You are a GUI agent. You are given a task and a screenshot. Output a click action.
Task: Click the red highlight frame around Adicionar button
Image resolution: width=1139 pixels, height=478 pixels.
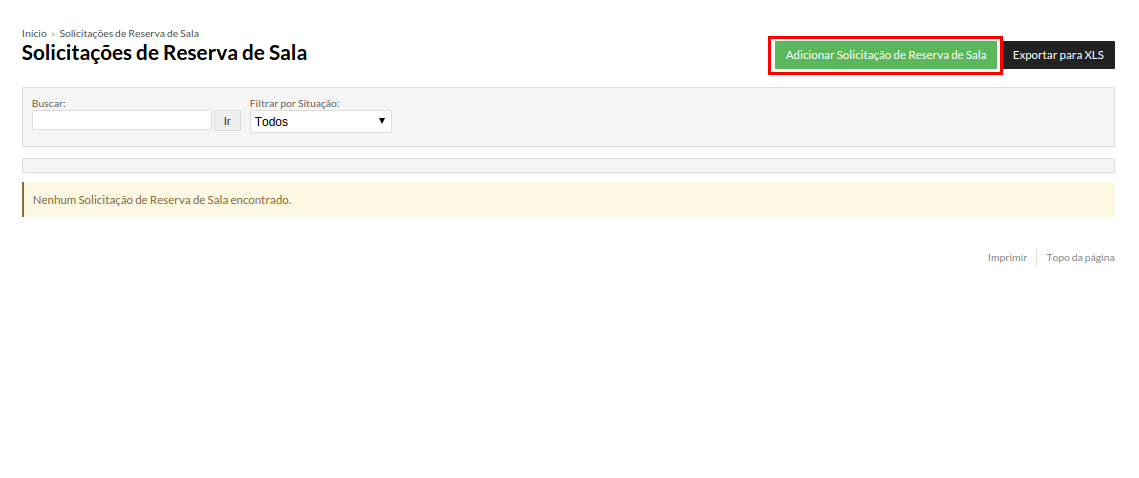pyautogui.click(x=885, y=39)
